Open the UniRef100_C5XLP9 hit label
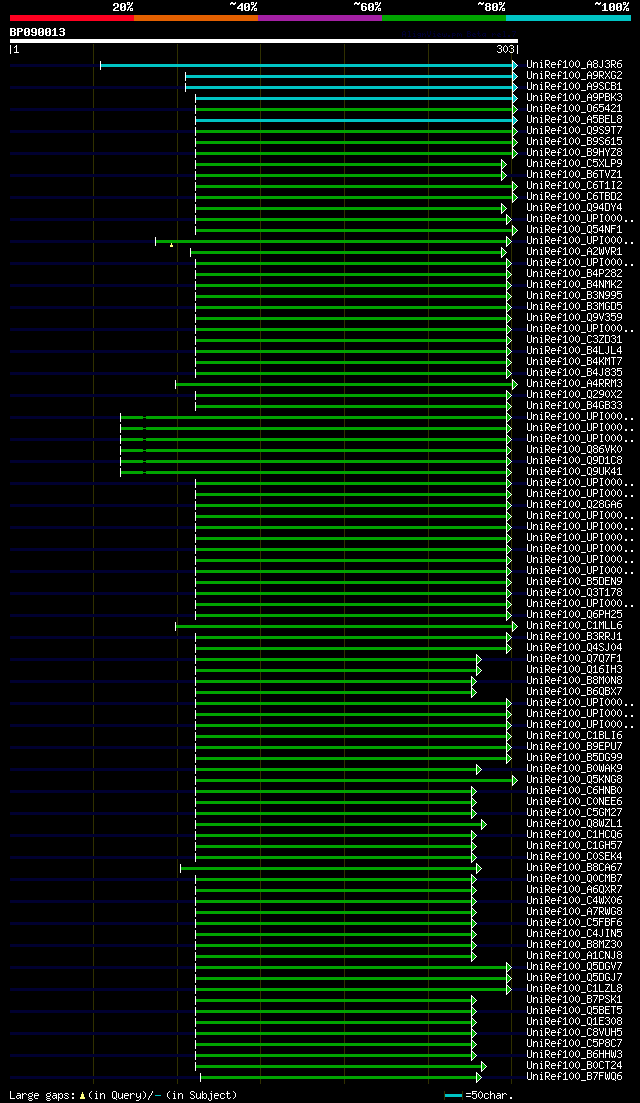This screenshot has height=1103, width=640. pyautogui.click(x=574, y=164)
